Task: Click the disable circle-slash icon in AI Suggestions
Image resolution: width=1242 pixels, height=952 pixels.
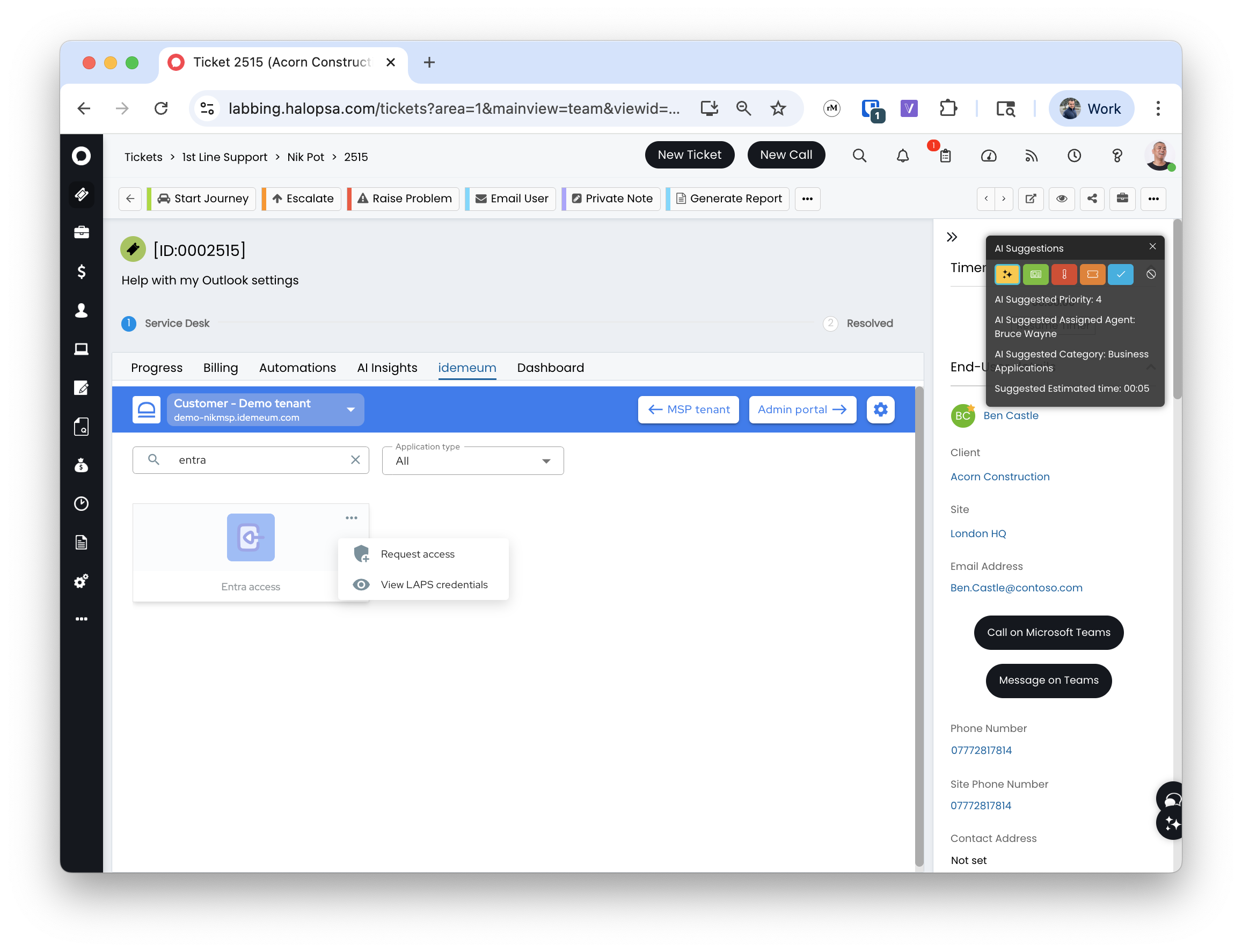Action: (1151, 274)
